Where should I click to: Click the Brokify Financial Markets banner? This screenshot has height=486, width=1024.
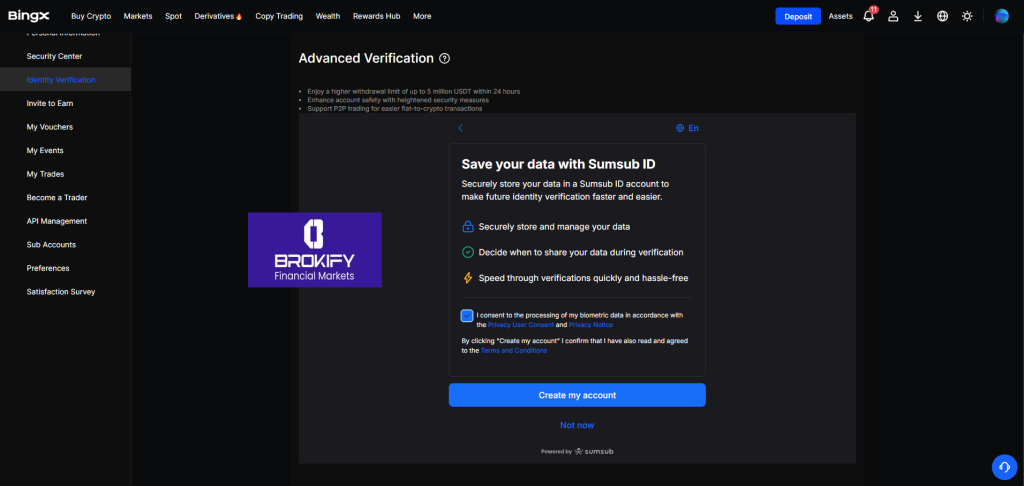click(315, 250)
